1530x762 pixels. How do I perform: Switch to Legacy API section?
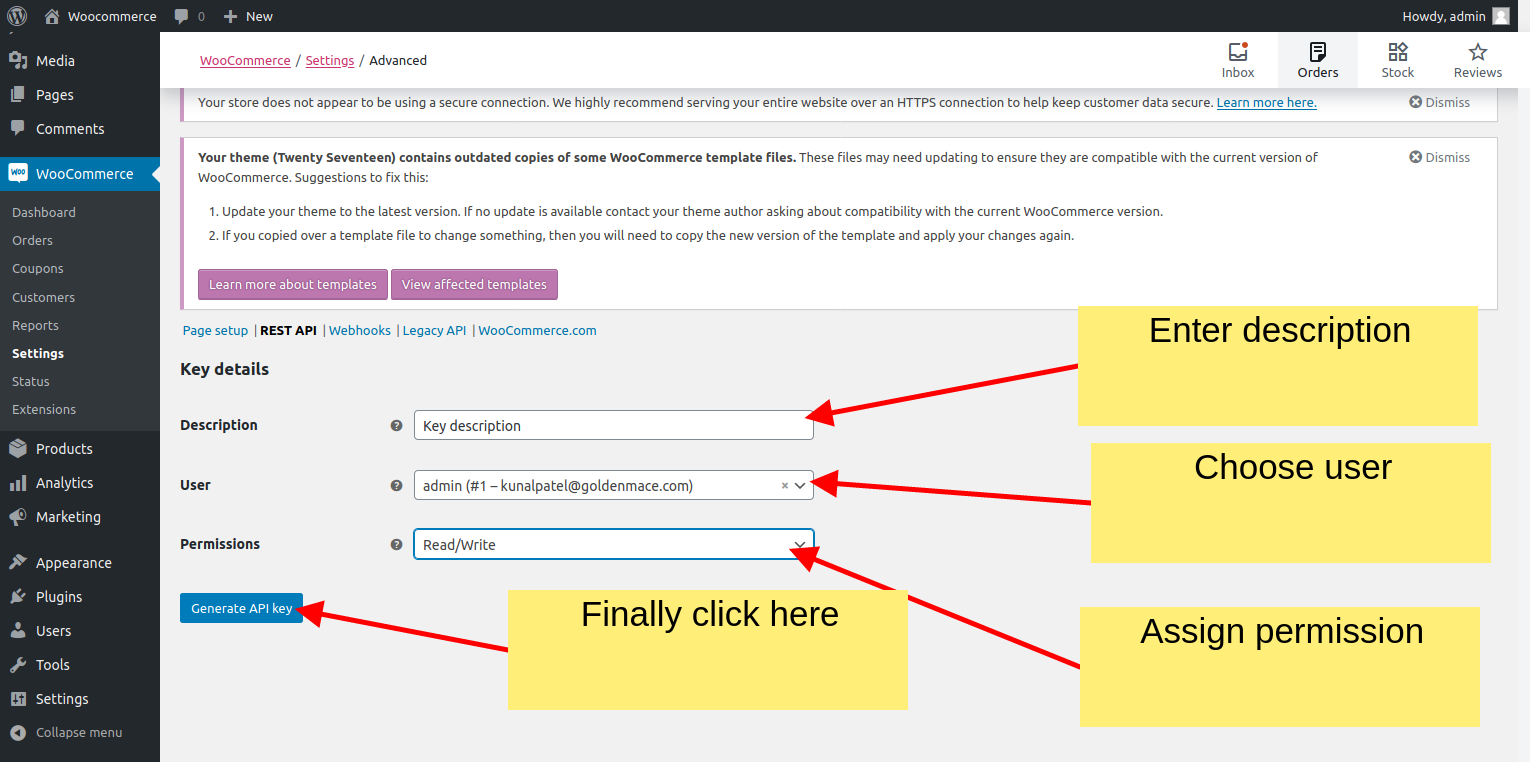pos(434,330)
